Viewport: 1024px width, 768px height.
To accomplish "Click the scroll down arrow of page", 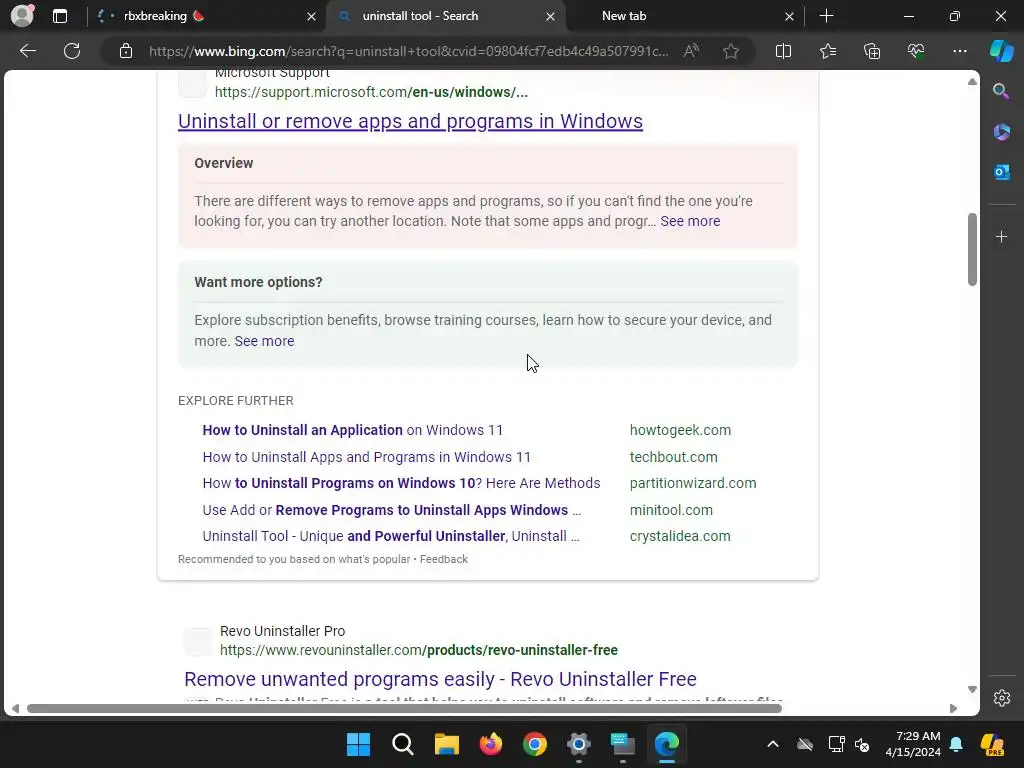I will pos(972,690).
